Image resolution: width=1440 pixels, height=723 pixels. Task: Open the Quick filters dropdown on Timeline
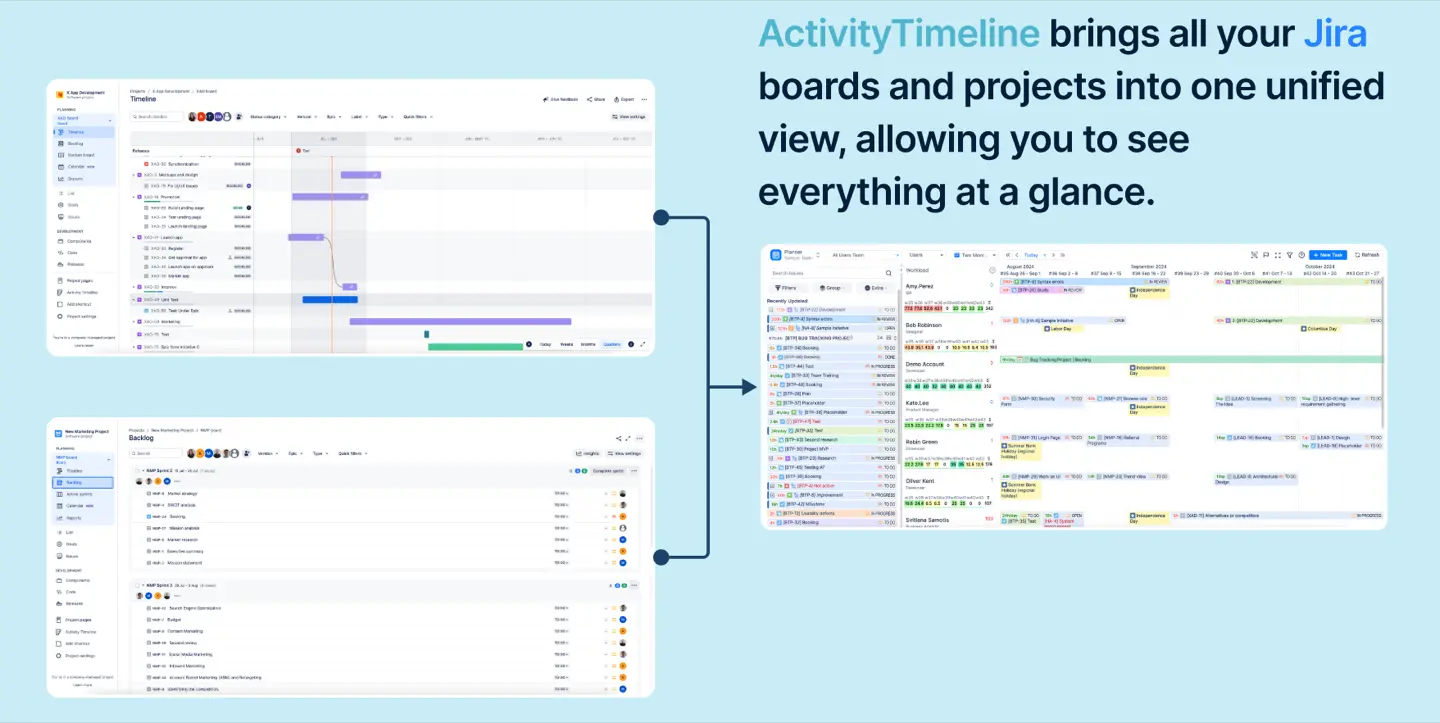420,117
